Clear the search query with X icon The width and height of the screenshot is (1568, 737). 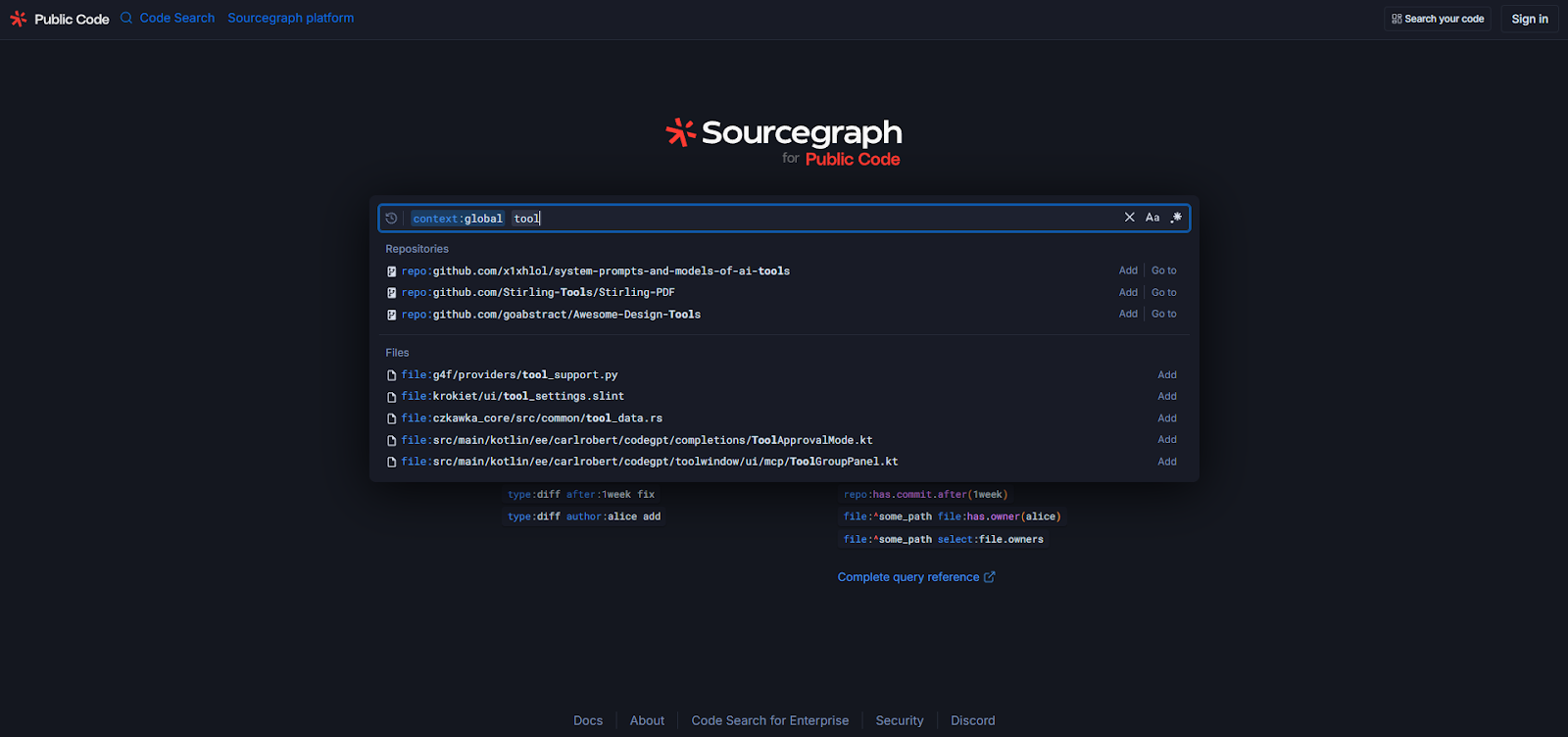pos(1129,218)
